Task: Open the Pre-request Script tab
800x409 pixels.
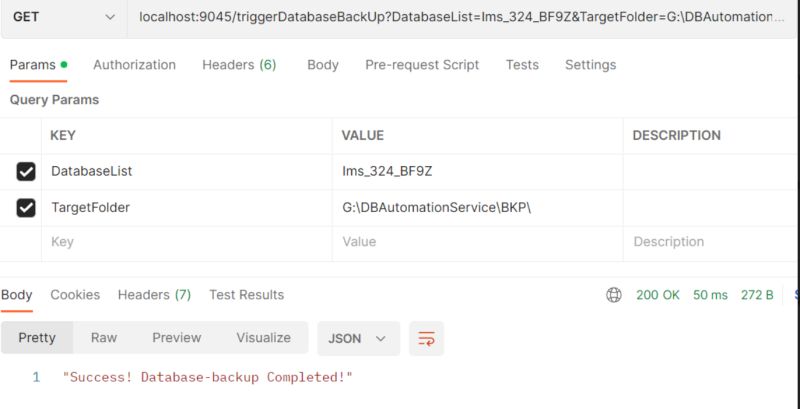Action: 422,65
